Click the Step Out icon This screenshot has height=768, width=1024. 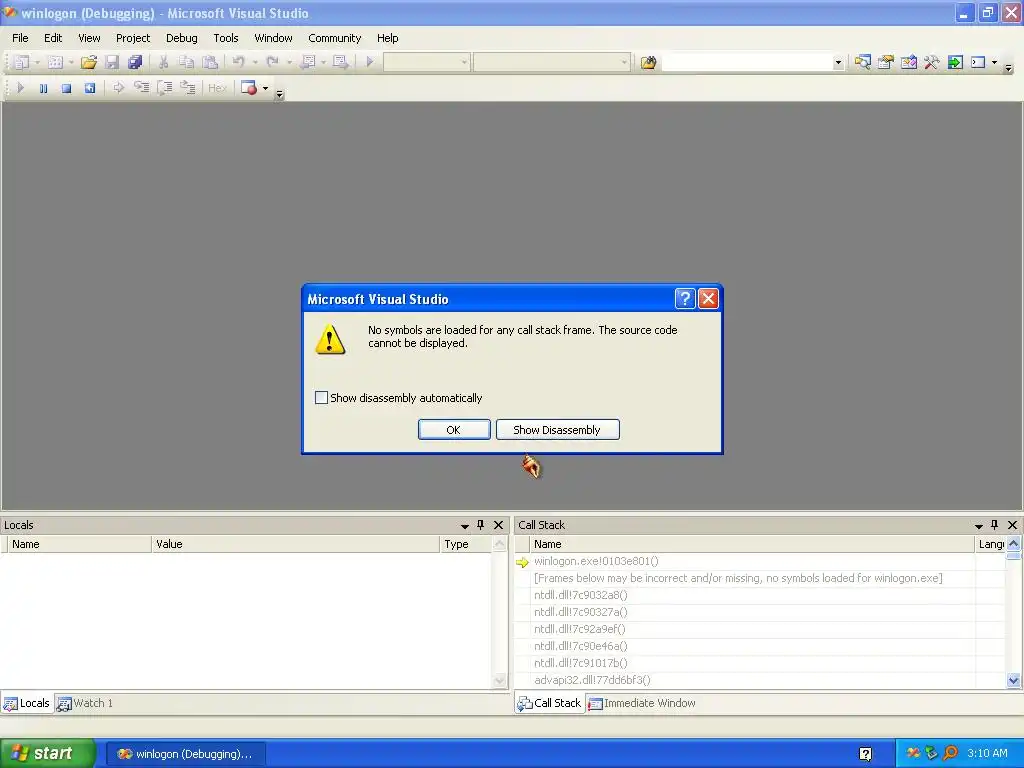[188, 88]
